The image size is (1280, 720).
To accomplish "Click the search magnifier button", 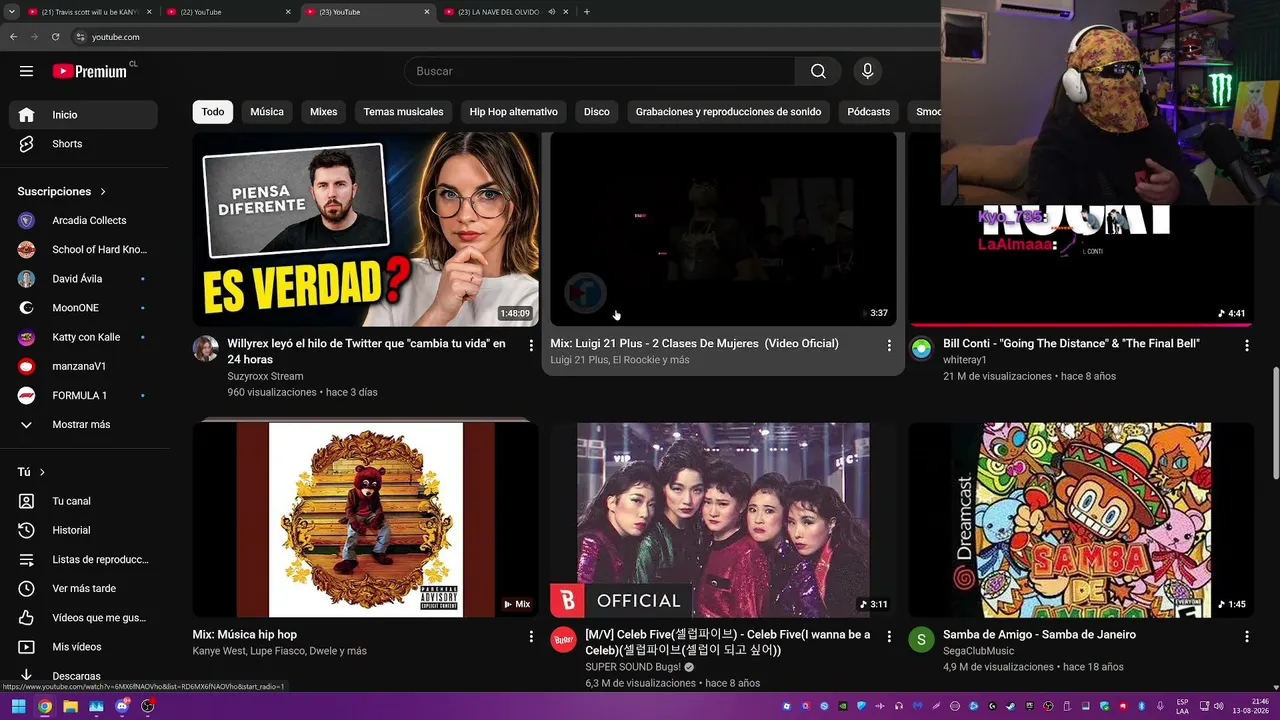I will (818, 71).
